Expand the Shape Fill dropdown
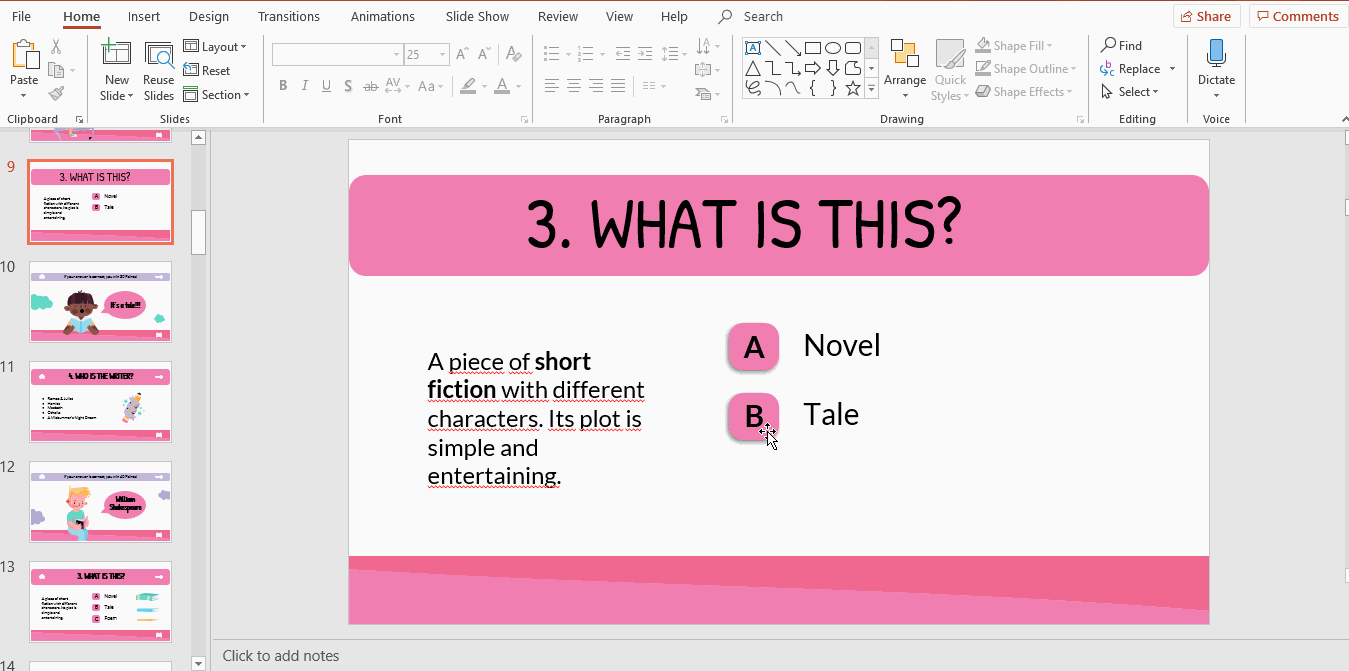1349x671 pixels. point(1049,44)
